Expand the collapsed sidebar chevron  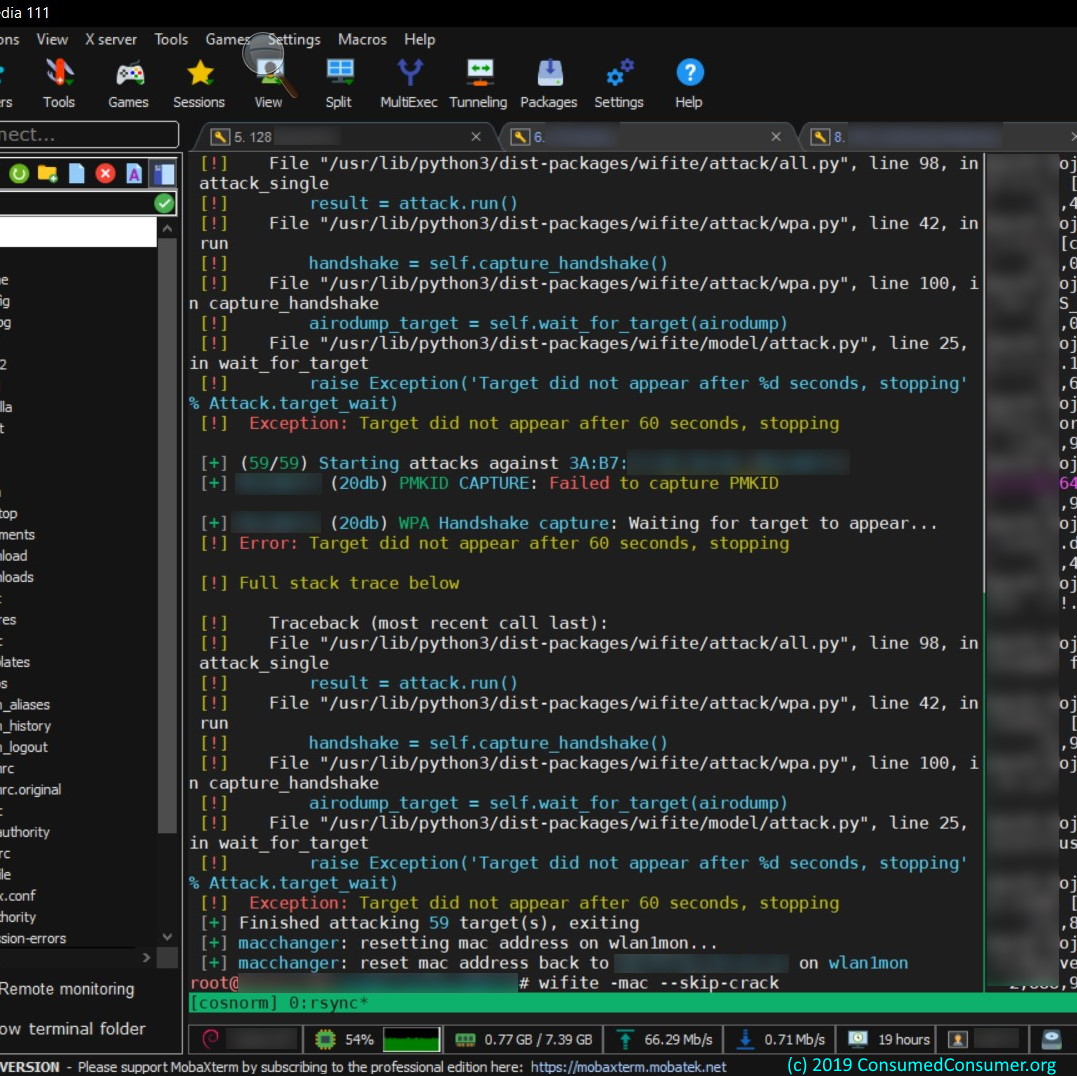click(146, 957)
